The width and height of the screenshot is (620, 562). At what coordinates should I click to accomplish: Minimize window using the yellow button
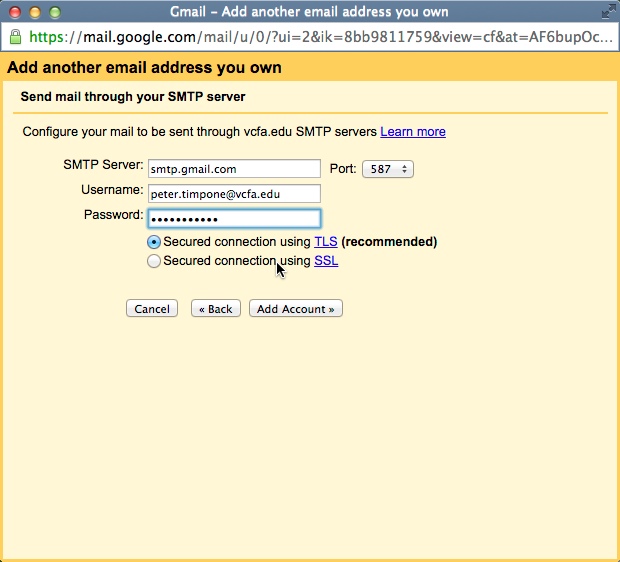tap(35, 12)
